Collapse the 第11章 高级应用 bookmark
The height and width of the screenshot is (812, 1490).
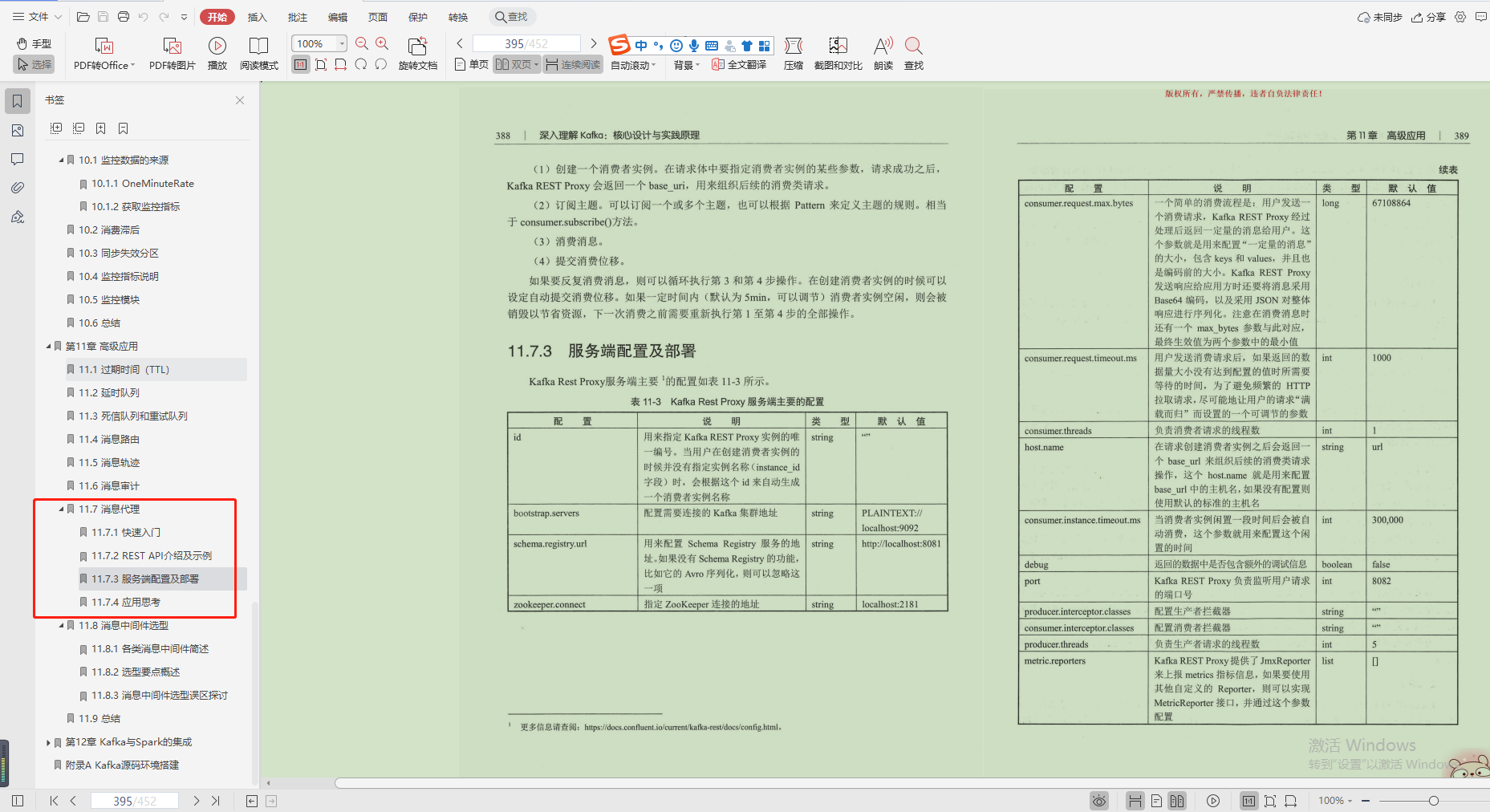click(48, 347)
